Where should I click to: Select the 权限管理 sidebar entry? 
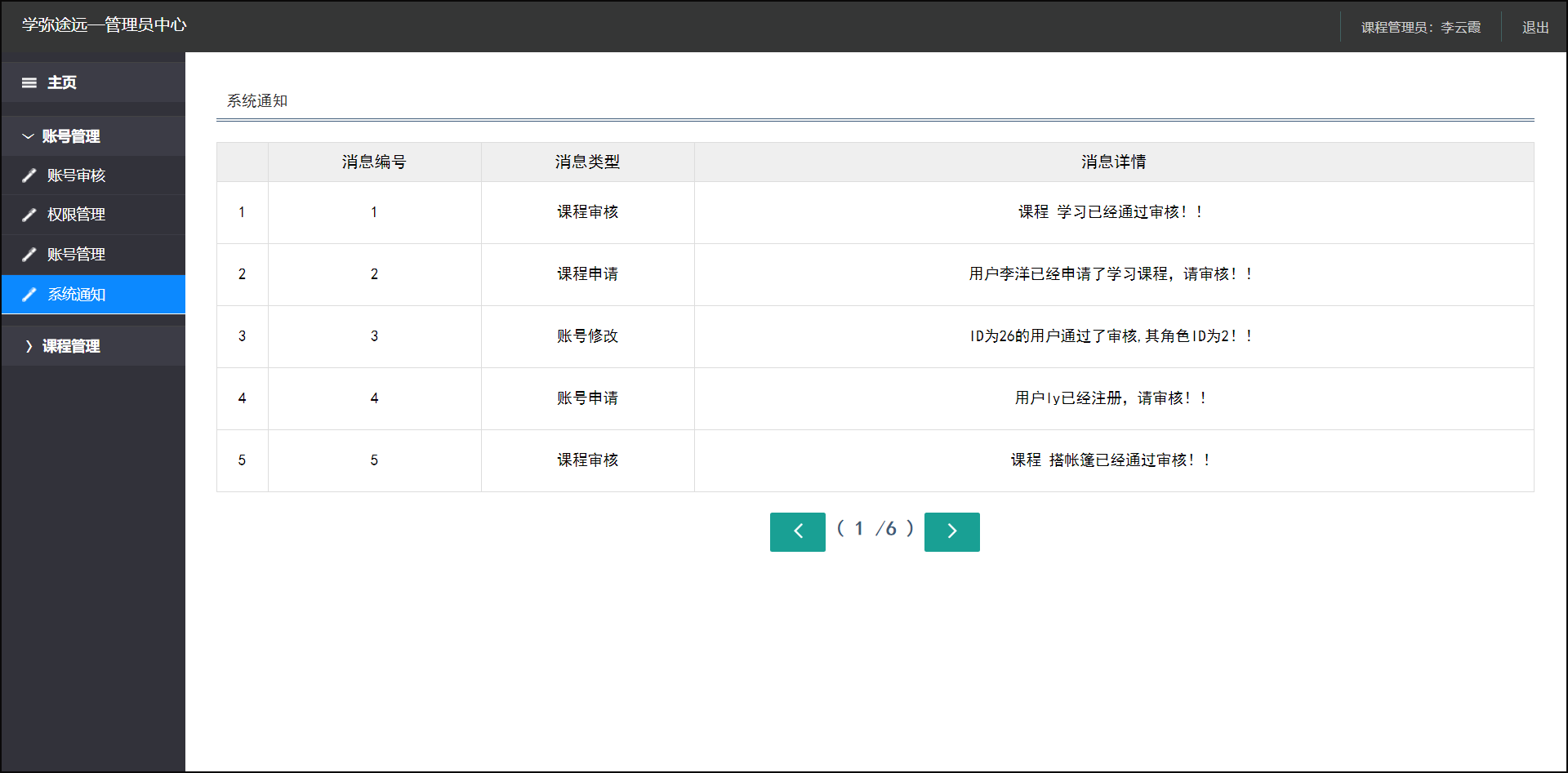[76, 214]
